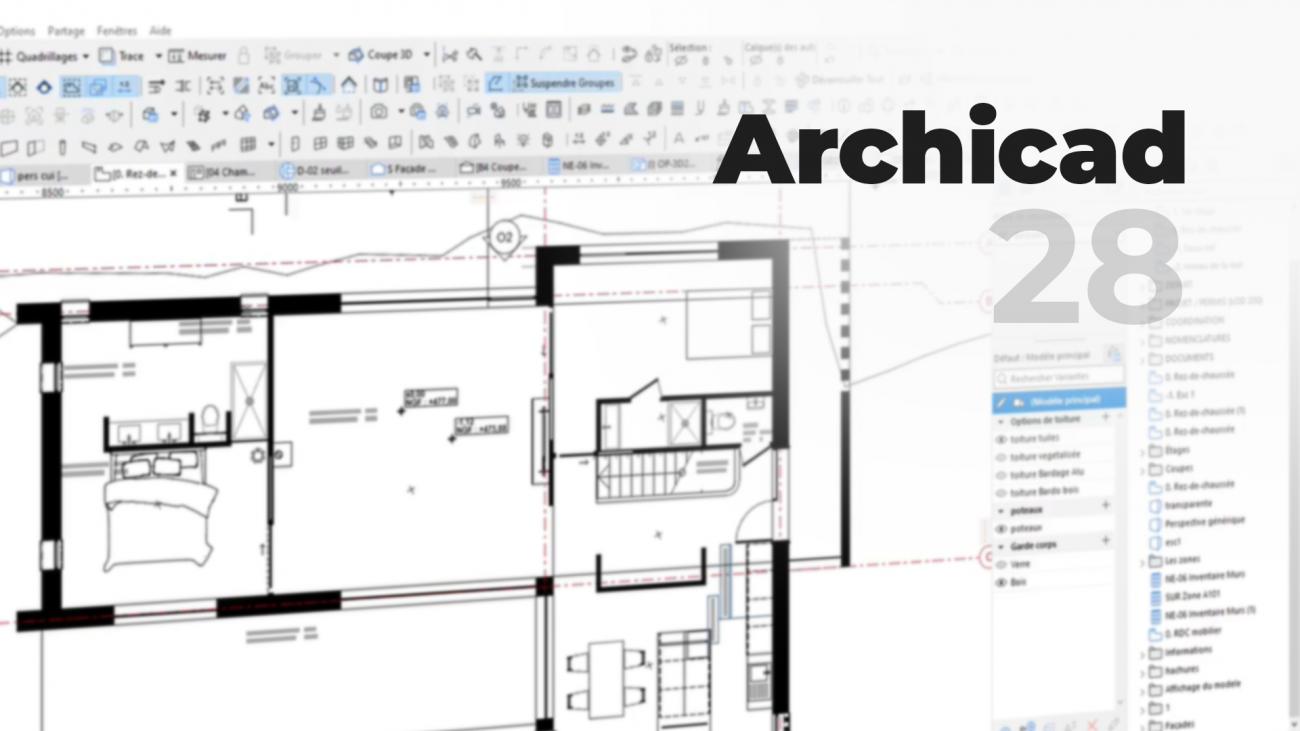Toggle visibility of Verre under Garde corps

(x=1001, y=562)
